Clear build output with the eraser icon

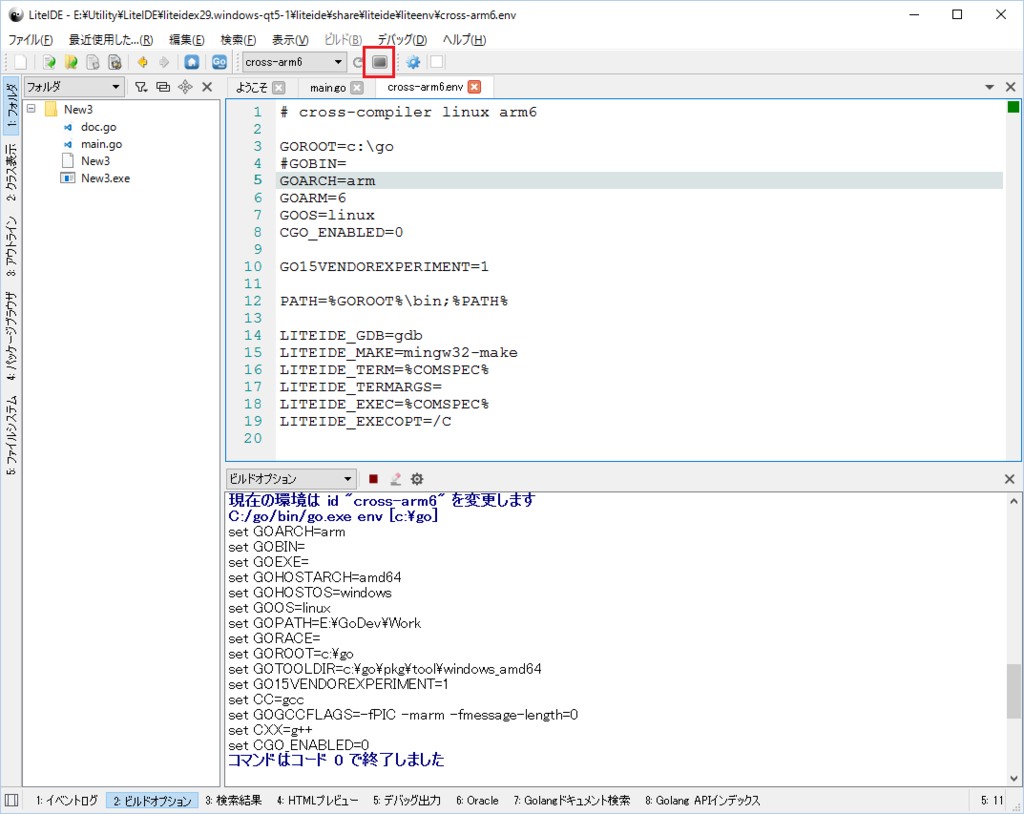pyautogui.click(x=395, y=479)
